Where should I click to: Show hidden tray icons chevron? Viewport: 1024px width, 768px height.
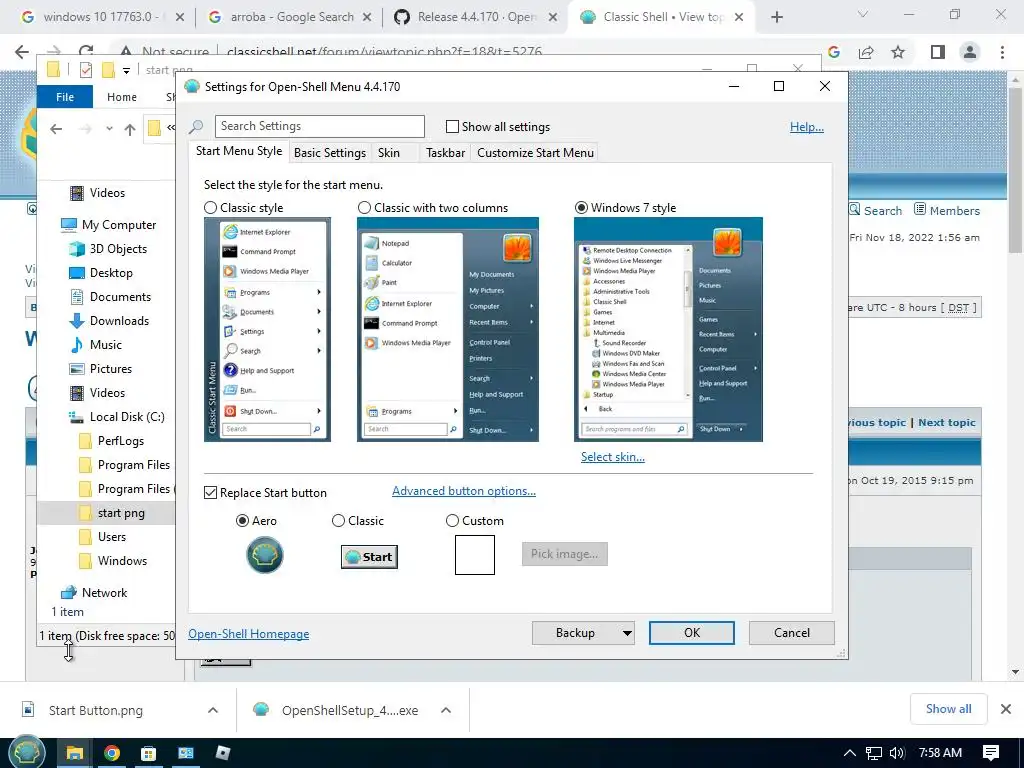[849, 753]
